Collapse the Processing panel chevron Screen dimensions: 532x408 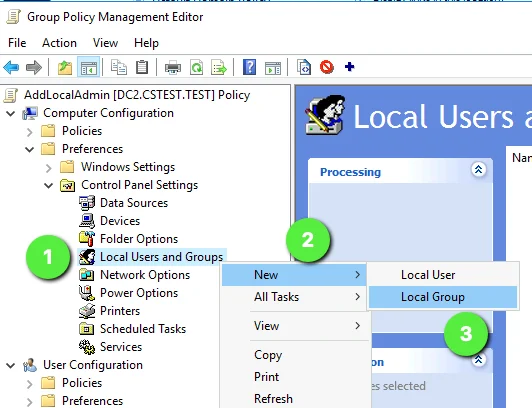coord(478,169)
